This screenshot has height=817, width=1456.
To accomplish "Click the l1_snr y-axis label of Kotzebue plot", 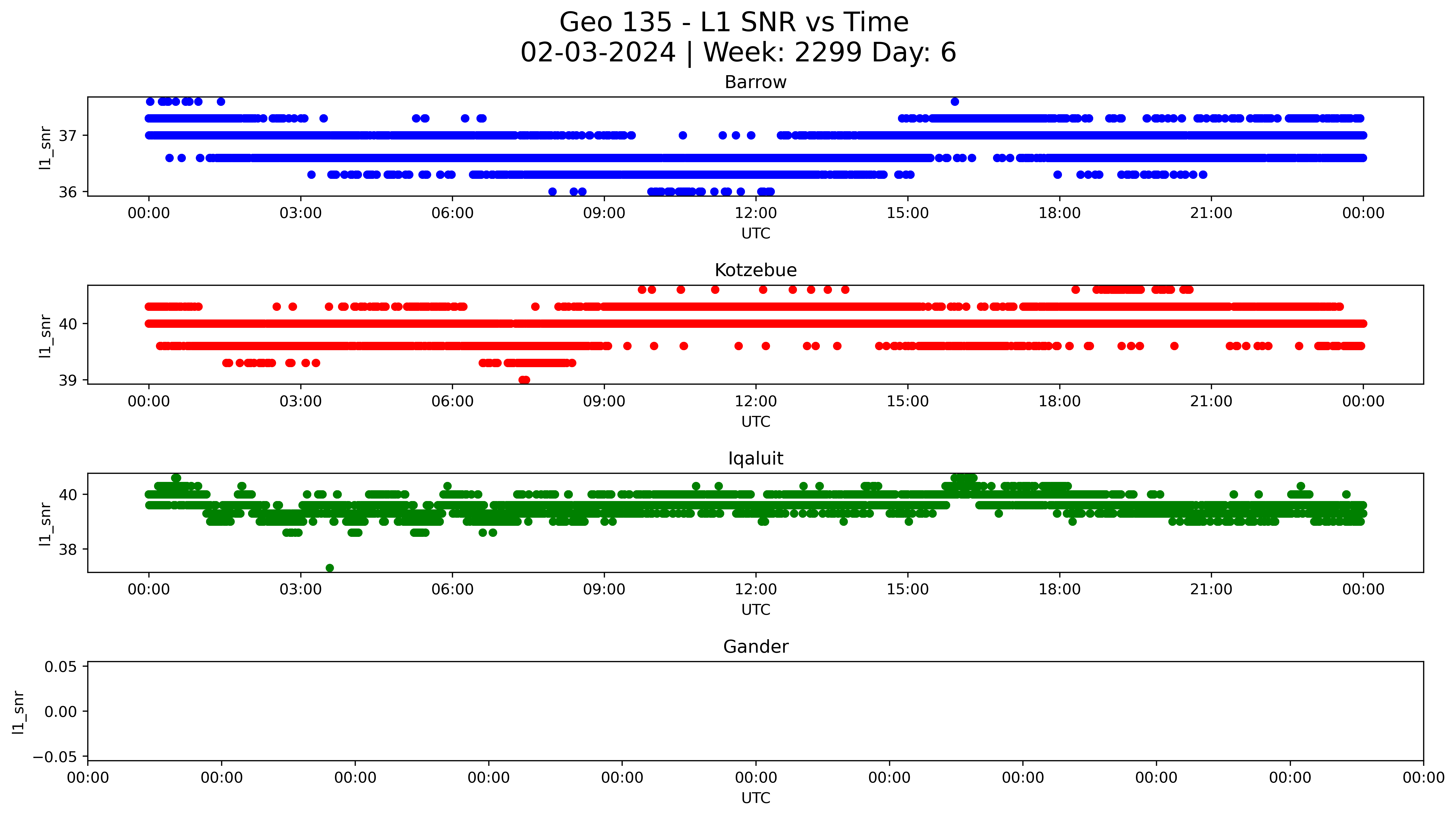I will click(x=45, y=336).
